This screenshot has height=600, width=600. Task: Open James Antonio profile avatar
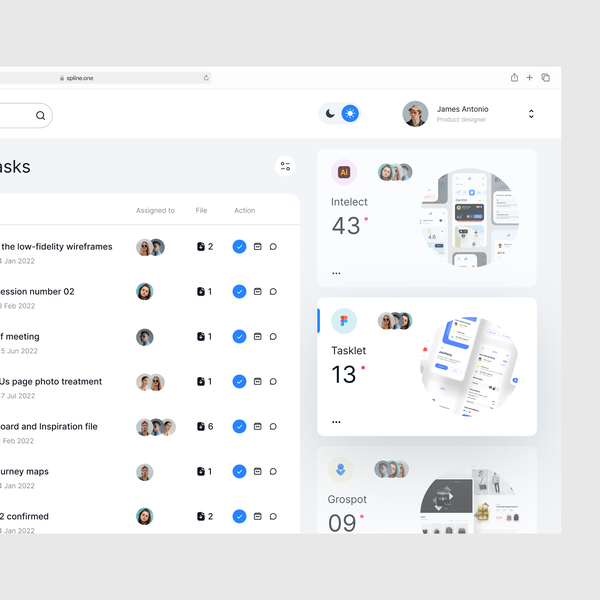click(415, 114)
